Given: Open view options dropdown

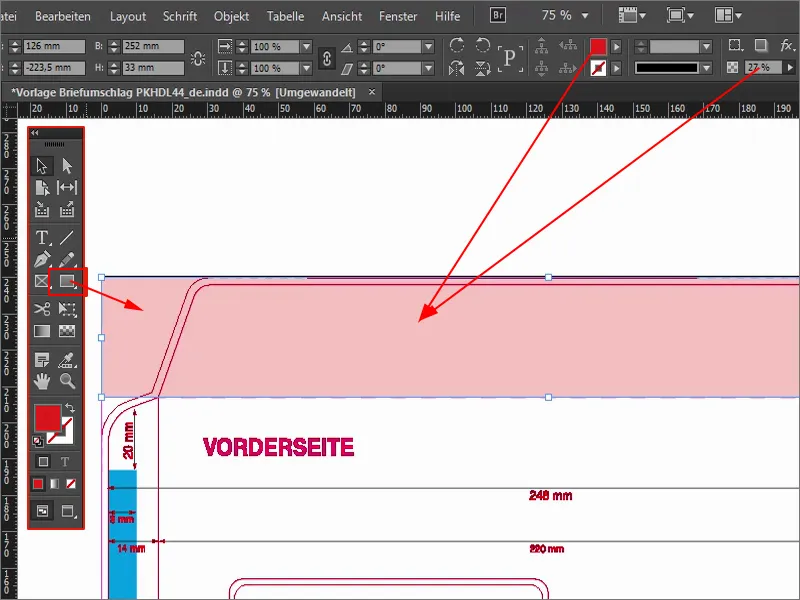Looking at the screenshot, I should coord(632,15).
